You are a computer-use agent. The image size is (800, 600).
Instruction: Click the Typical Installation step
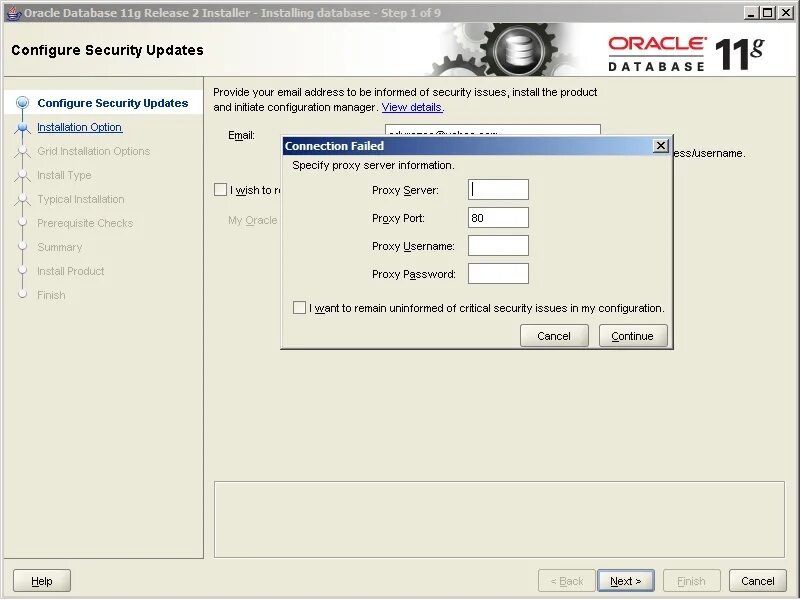(81, 199)
